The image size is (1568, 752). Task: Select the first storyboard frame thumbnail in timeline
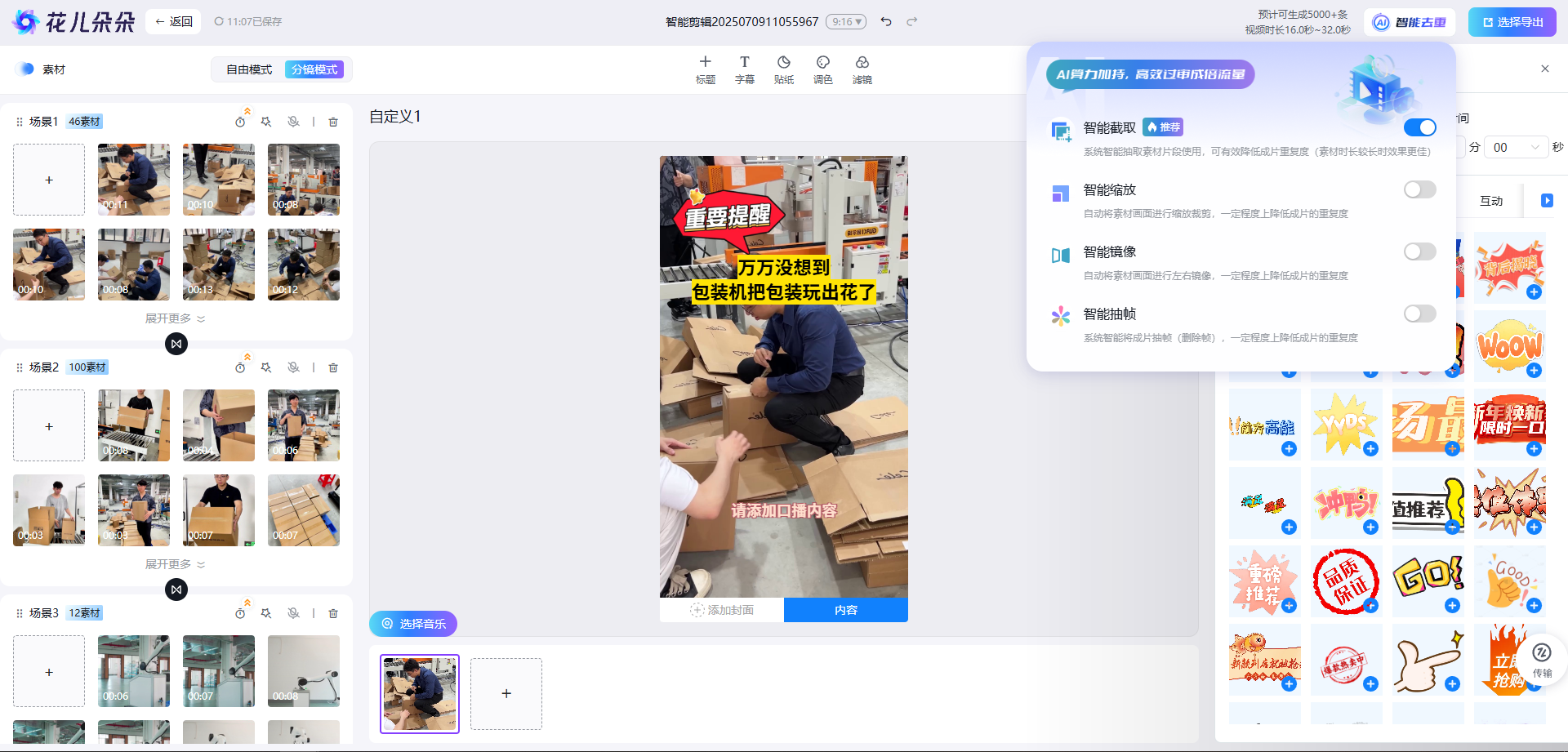point(420,694)
